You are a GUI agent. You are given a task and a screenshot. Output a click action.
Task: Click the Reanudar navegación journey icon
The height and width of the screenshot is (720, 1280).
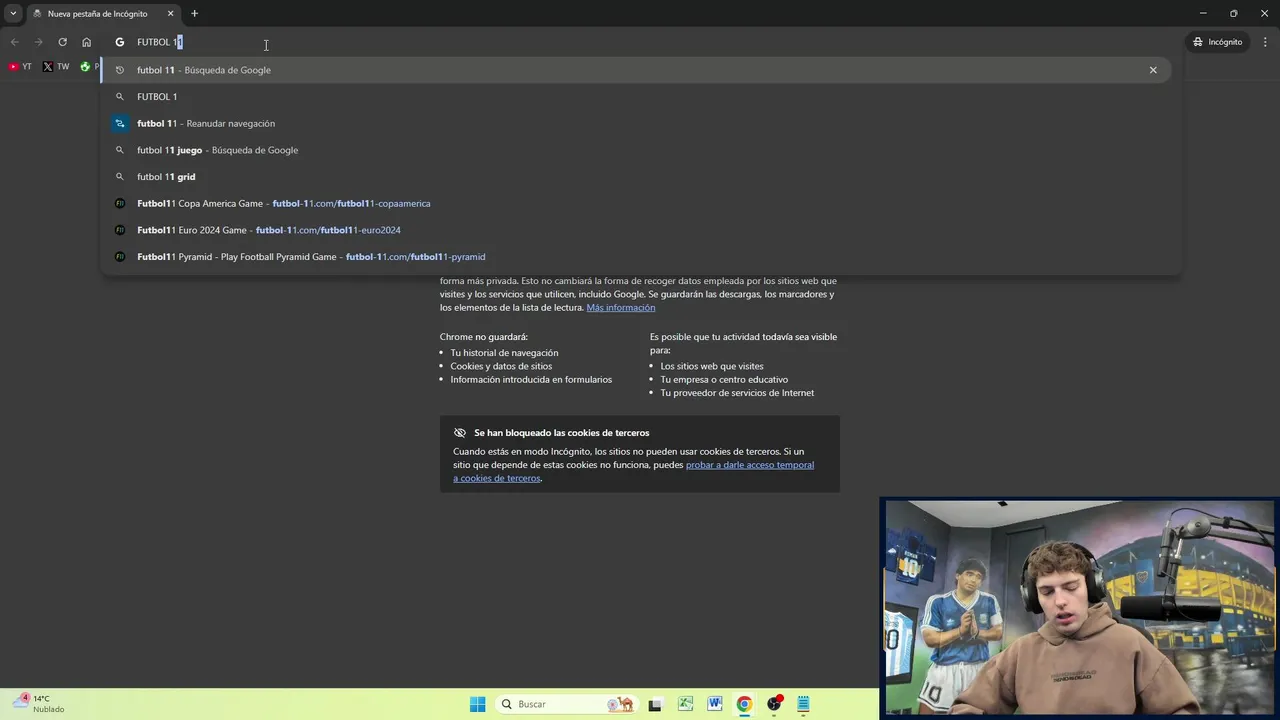coord(120,123)
